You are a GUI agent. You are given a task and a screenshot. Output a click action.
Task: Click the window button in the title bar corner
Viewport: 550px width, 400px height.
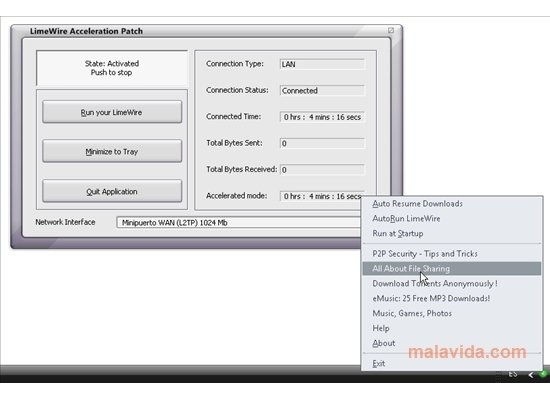pos(391,31)
